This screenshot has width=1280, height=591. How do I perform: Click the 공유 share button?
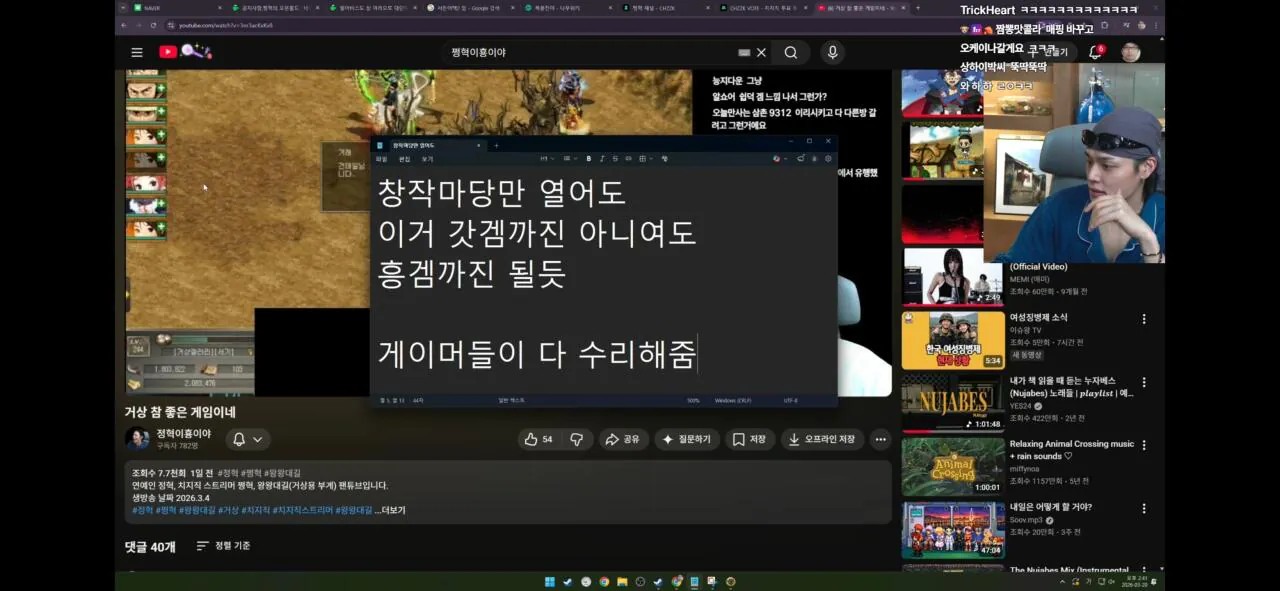click(623, 439)
